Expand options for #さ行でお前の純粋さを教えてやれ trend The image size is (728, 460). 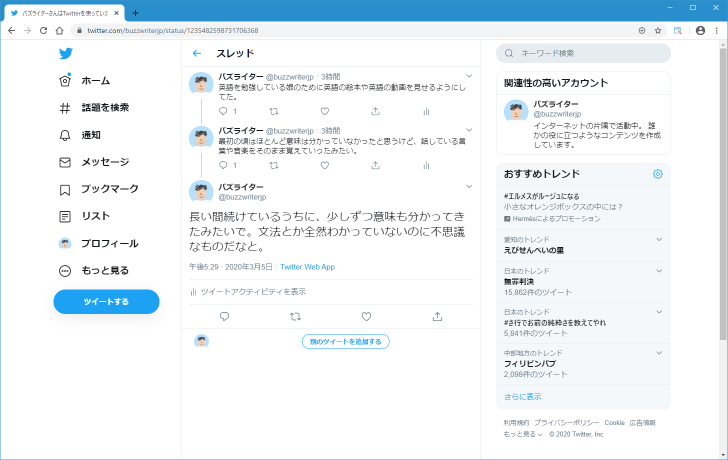(659, 312)
